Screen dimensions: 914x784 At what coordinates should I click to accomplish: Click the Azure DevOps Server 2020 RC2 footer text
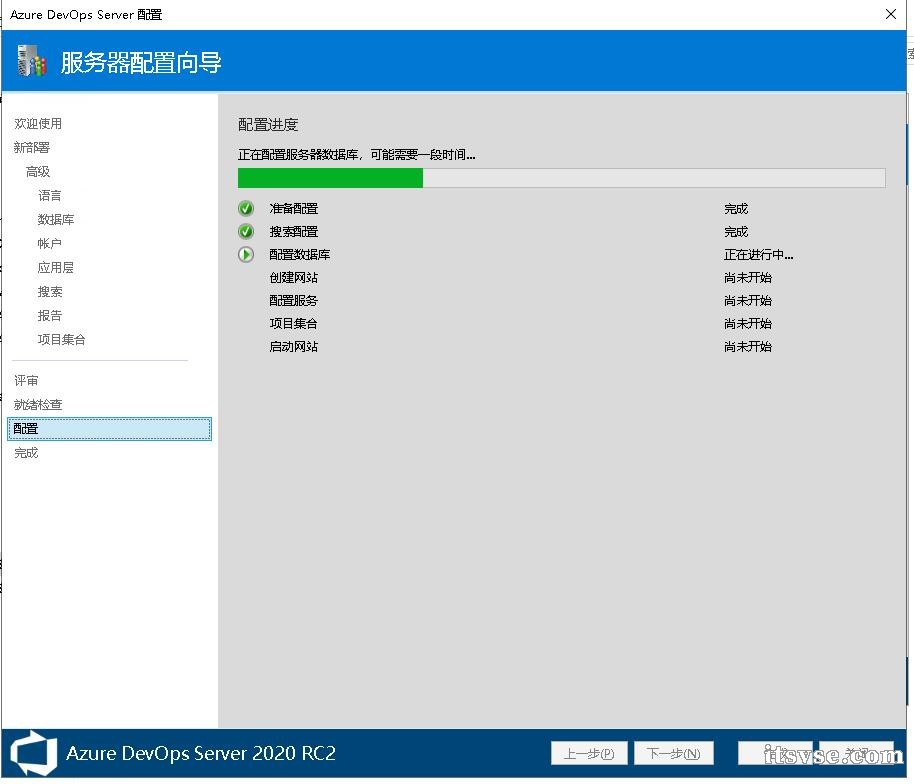click(x=201, y=753)
